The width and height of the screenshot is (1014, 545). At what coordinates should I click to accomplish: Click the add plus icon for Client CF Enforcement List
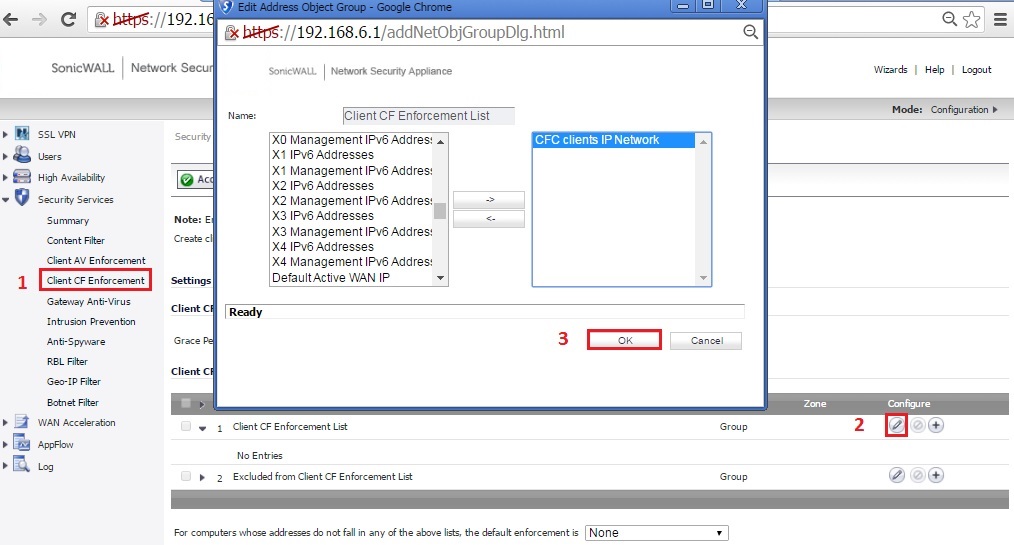(x=936, y=425)
